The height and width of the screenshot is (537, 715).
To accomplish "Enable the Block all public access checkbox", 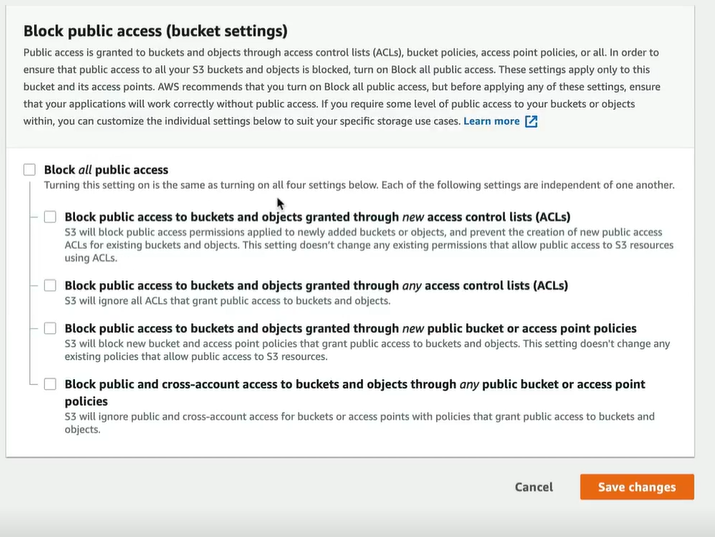I will [x=30, y=170].
